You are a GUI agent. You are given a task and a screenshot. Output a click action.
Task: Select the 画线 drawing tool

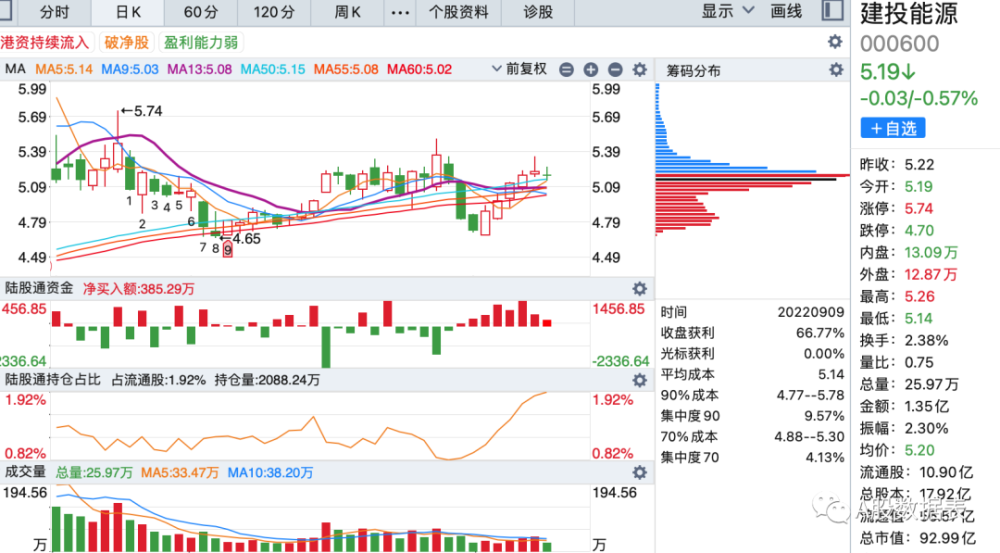[x=786, y=11]
